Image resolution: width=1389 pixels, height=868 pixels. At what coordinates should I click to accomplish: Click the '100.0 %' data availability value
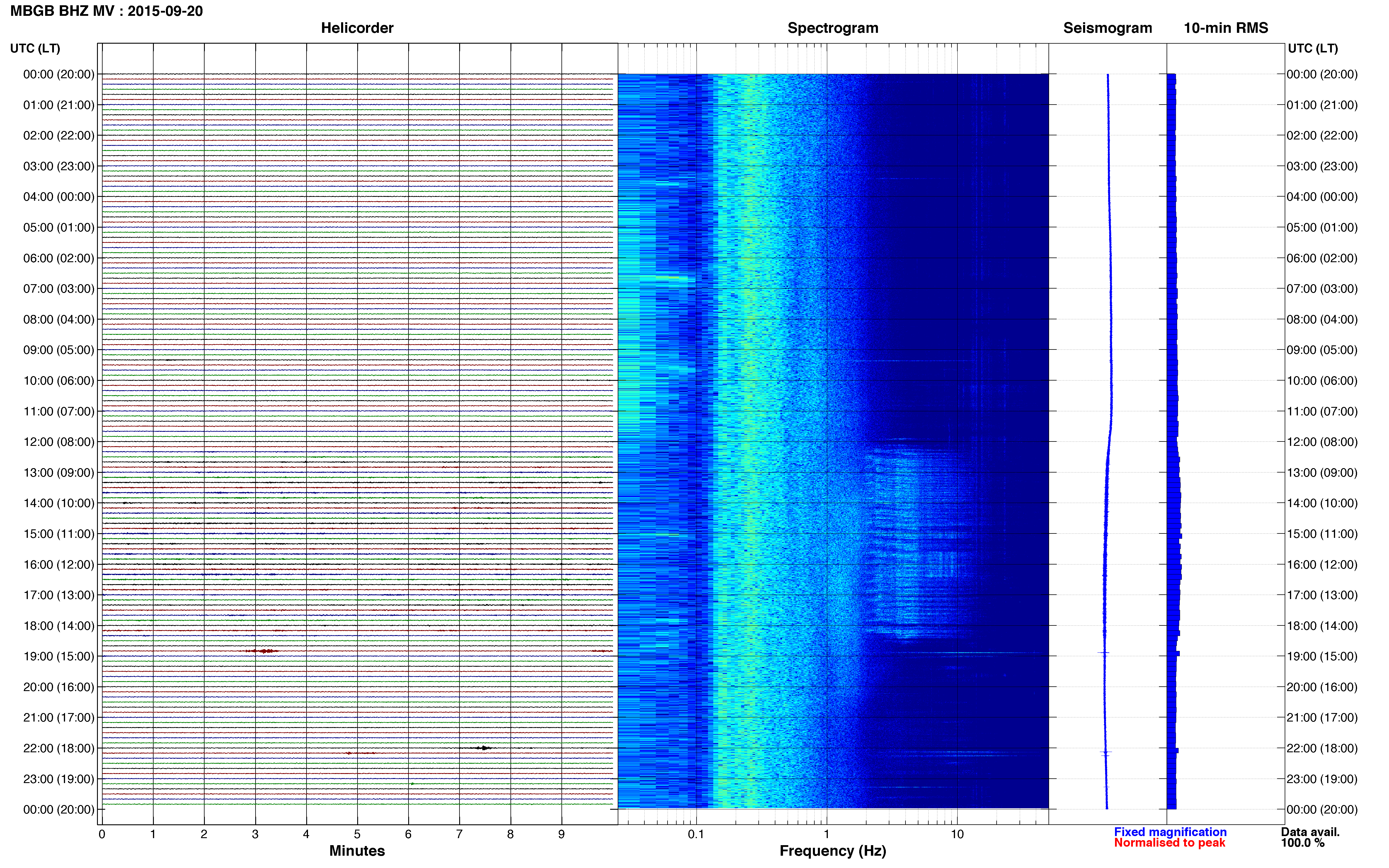point(1302,843)
